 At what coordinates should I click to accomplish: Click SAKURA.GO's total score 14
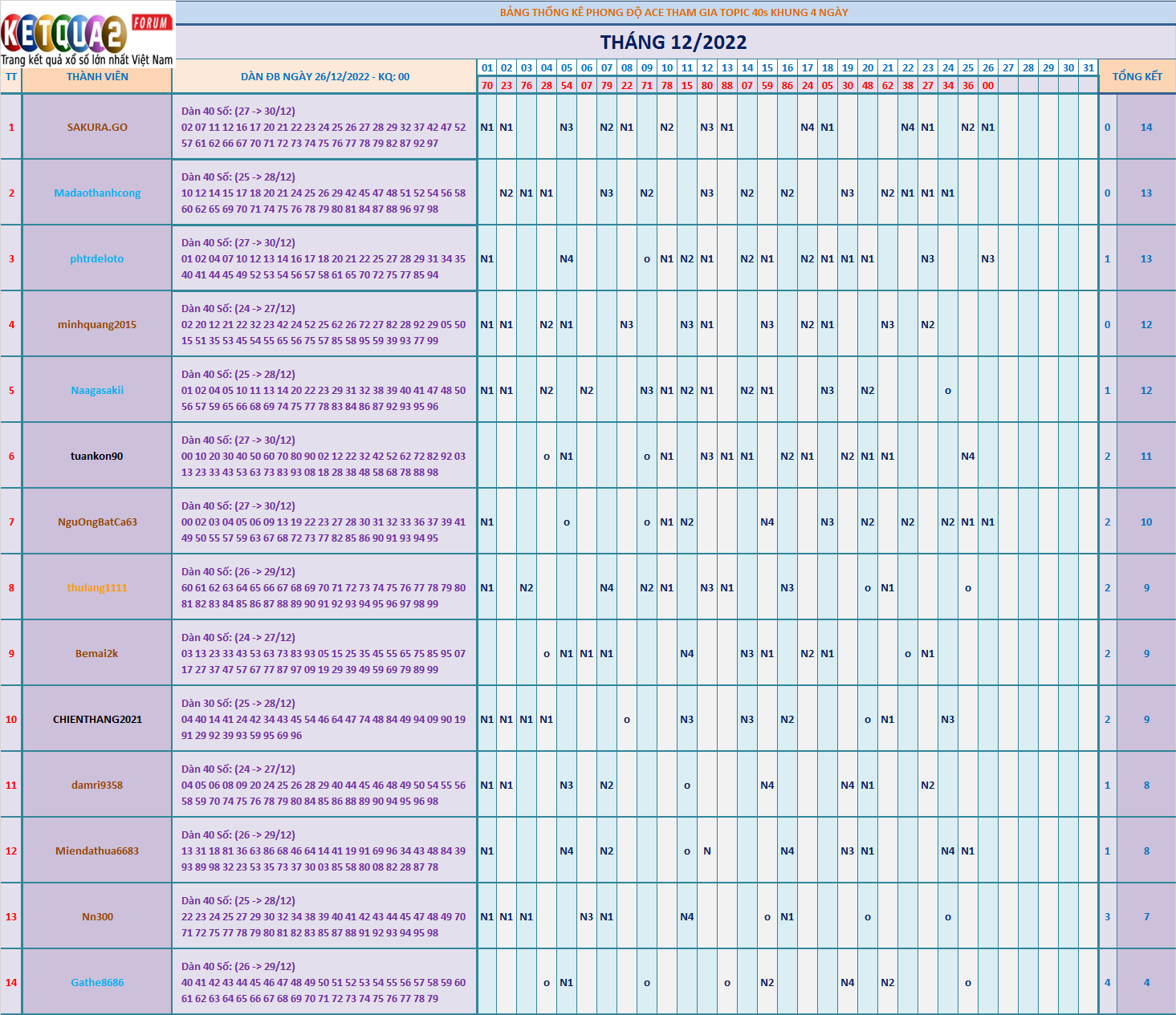click(x=1146, y=127)
